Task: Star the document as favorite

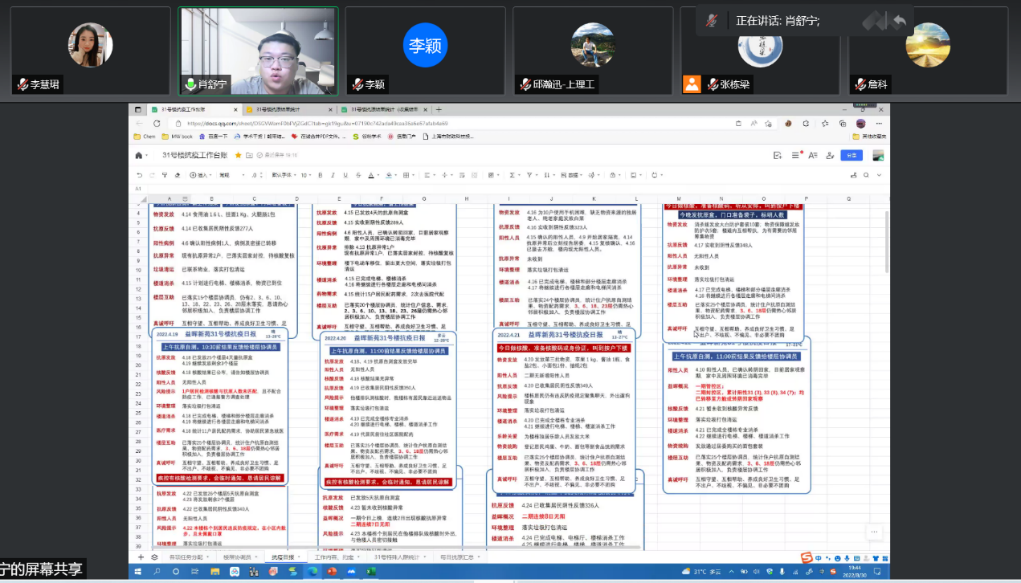Action: [x=238, y=155]
